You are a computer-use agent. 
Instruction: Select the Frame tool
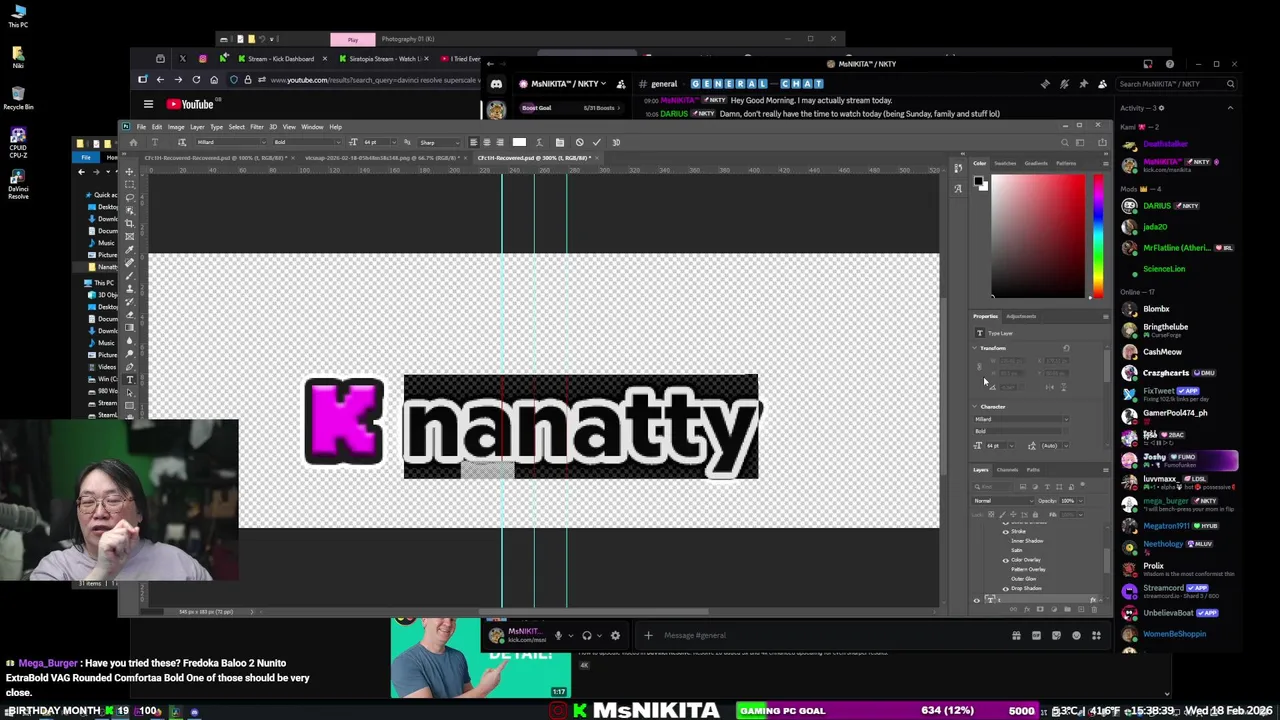[130, 237]
